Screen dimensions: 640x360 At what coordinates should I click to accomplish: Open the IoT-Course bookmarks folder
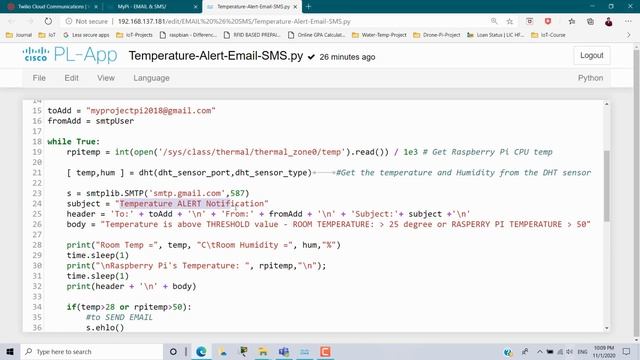coord(549,35)
